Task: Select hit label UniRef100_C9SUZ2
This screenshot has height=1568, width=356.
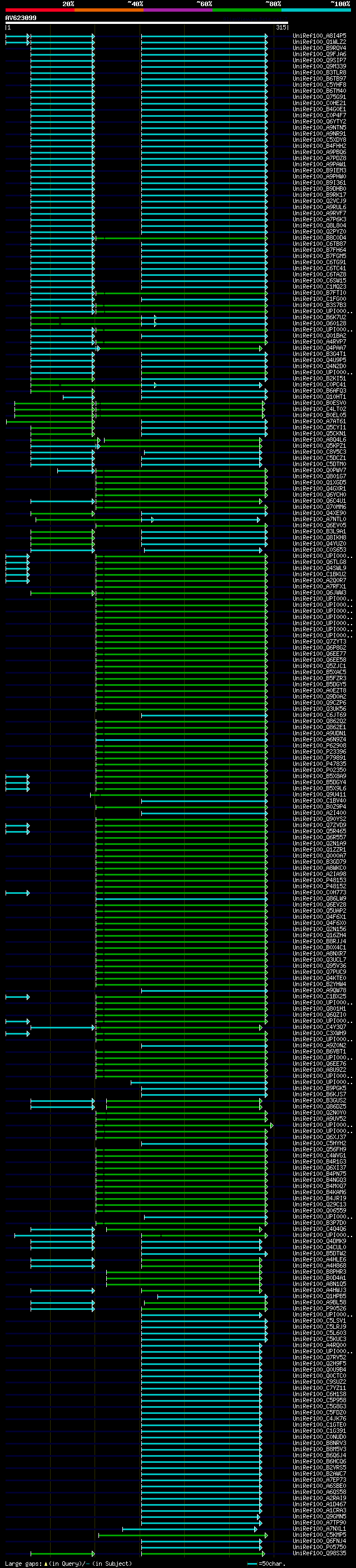Action: pos(319,1382)
